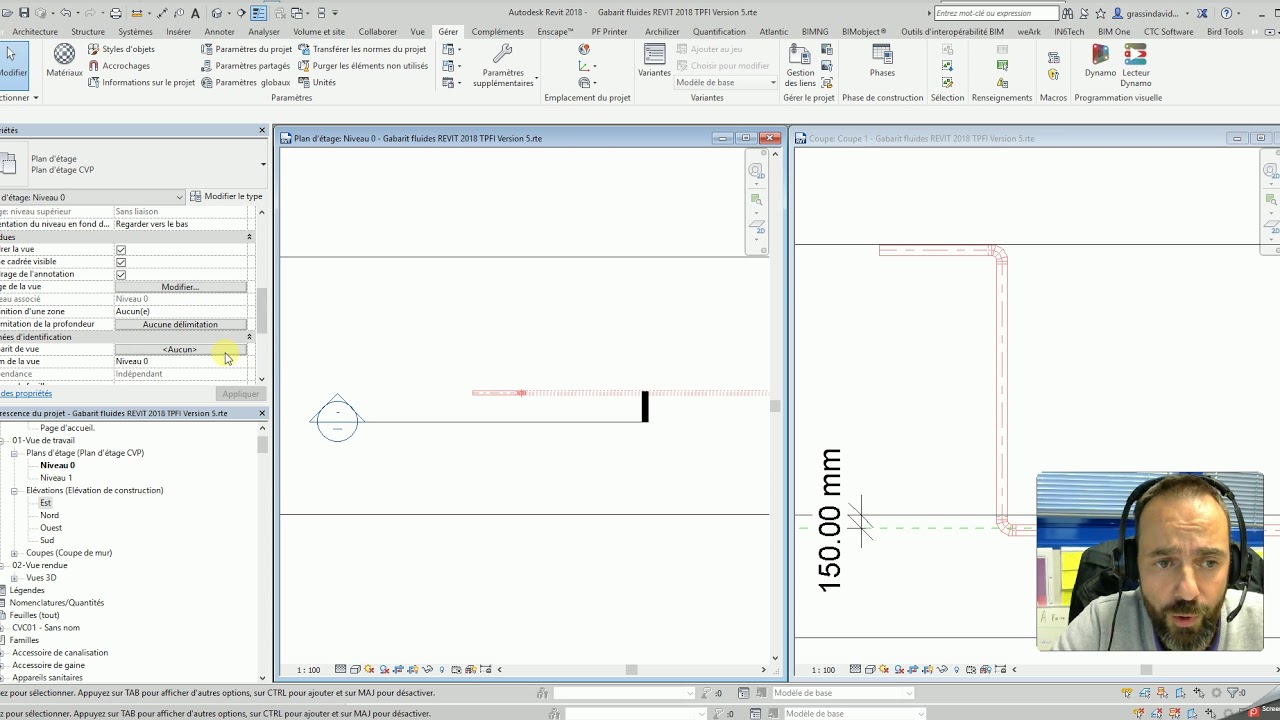Click the Undo arrow in quick access toolbar
Viewport: 1280px width, 720px height.
pyautogui.click(x=66, y=13)
